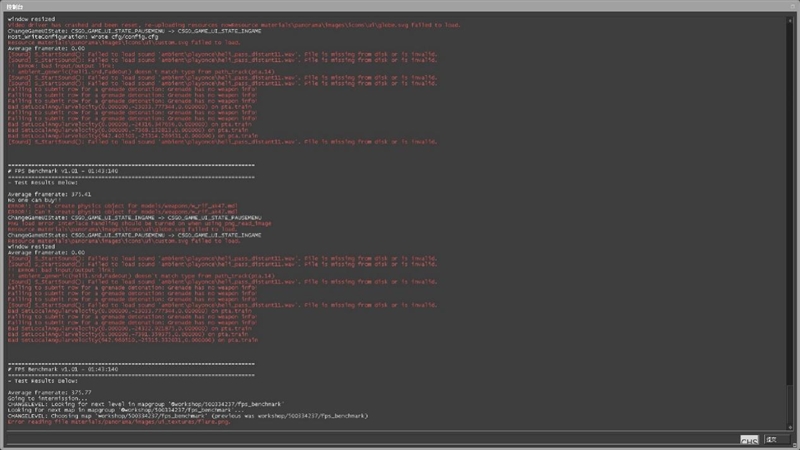
Task: Click the console scrollbar up arrow
Action: tap(790, 21)
